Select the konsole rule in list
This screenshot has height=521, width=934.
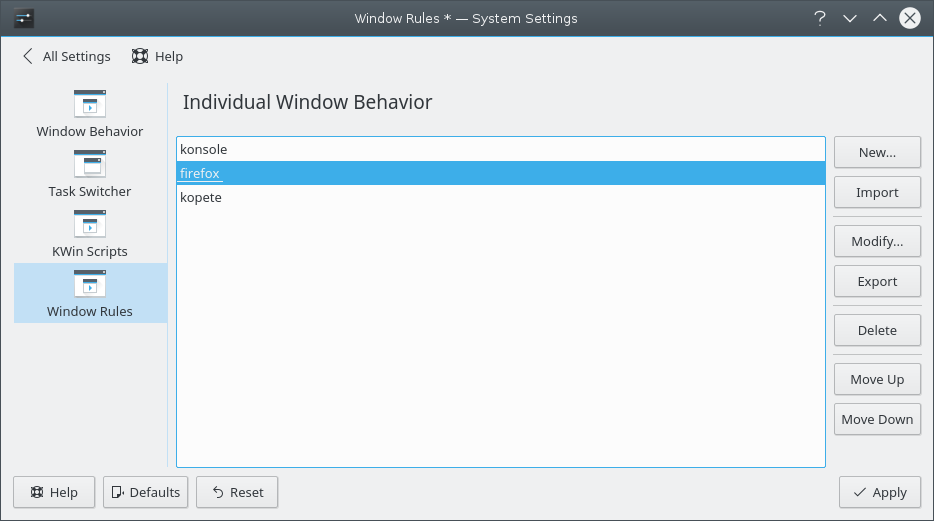204,149
